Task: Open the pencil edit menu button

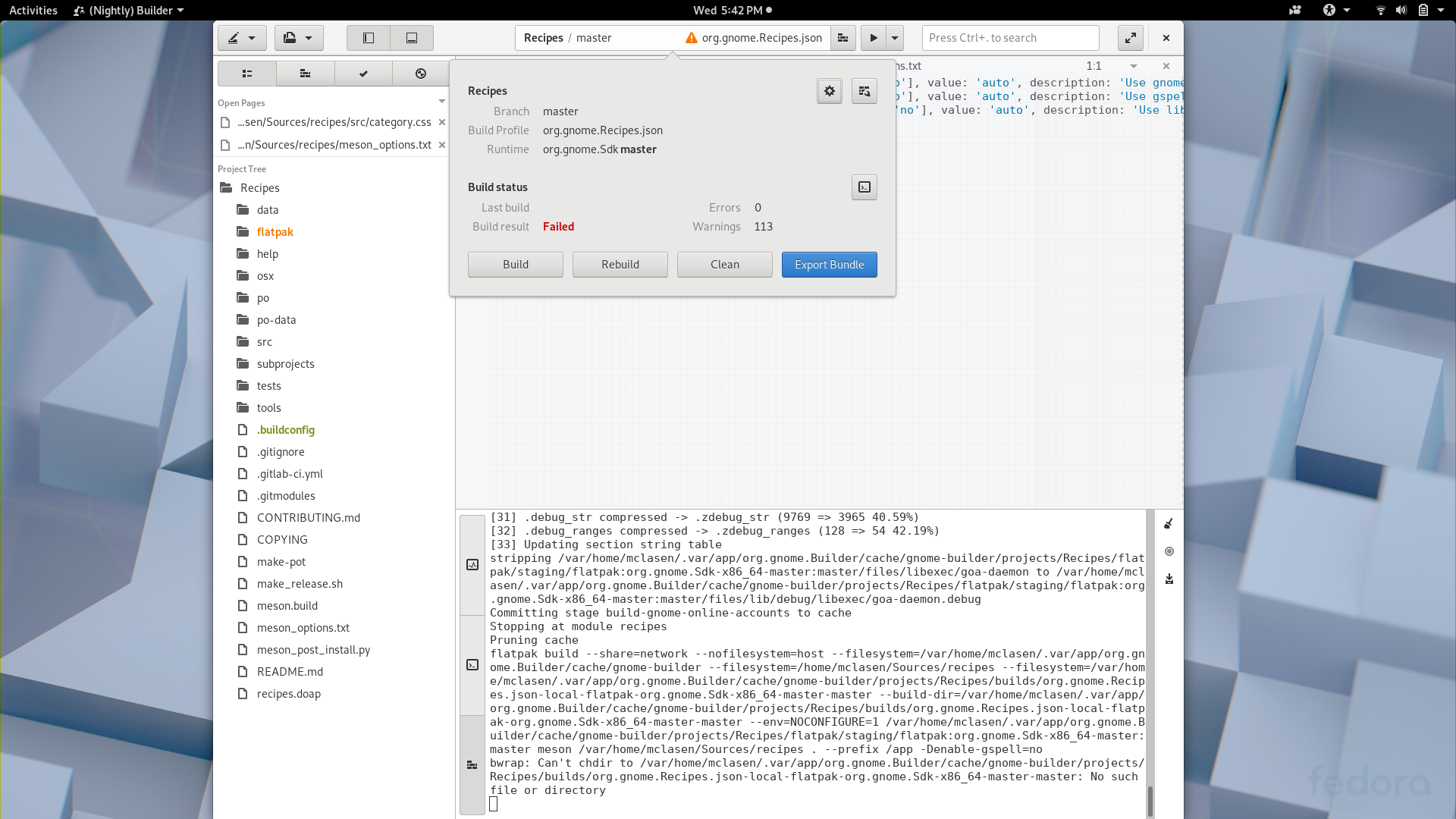Action: click(x=242, y=38)
